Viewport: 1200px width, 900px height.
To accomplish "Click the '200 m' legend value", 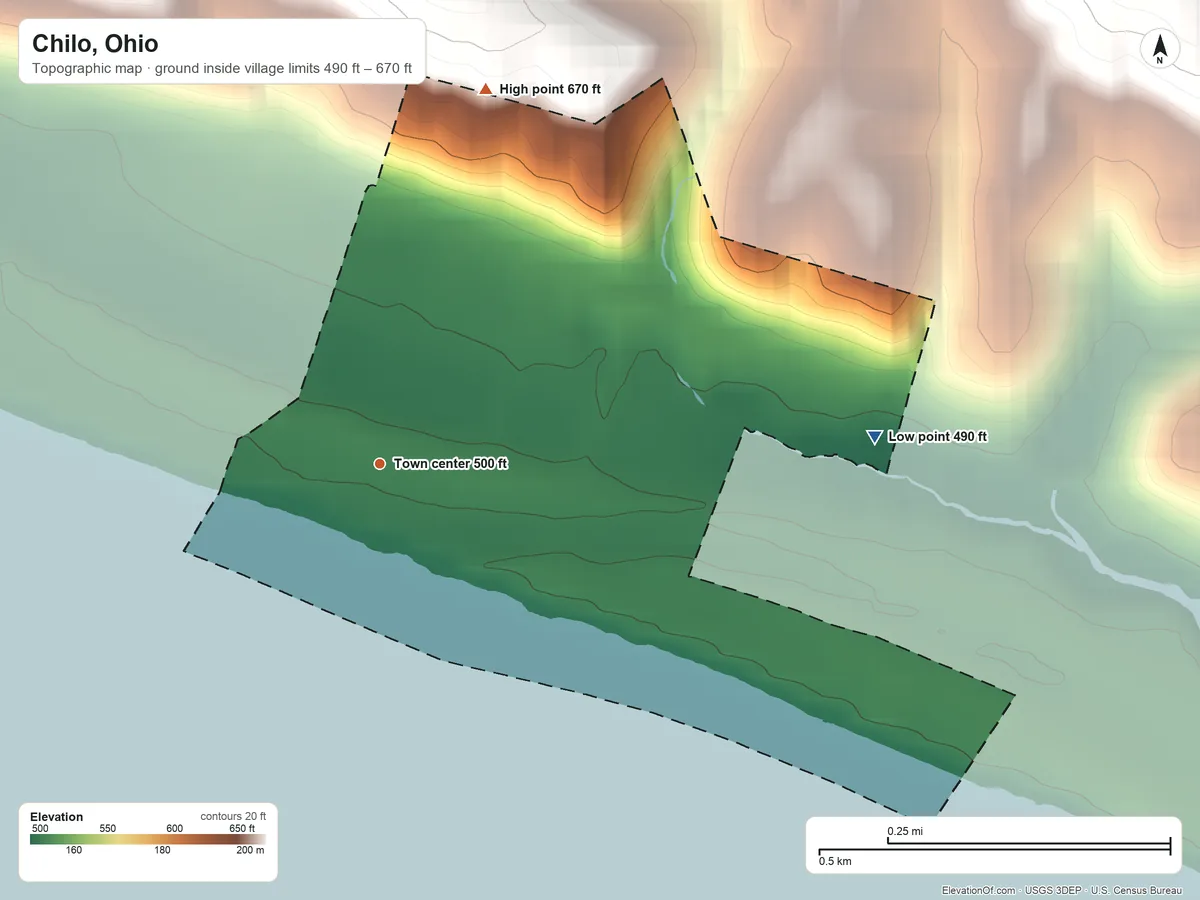I will 250,851.
